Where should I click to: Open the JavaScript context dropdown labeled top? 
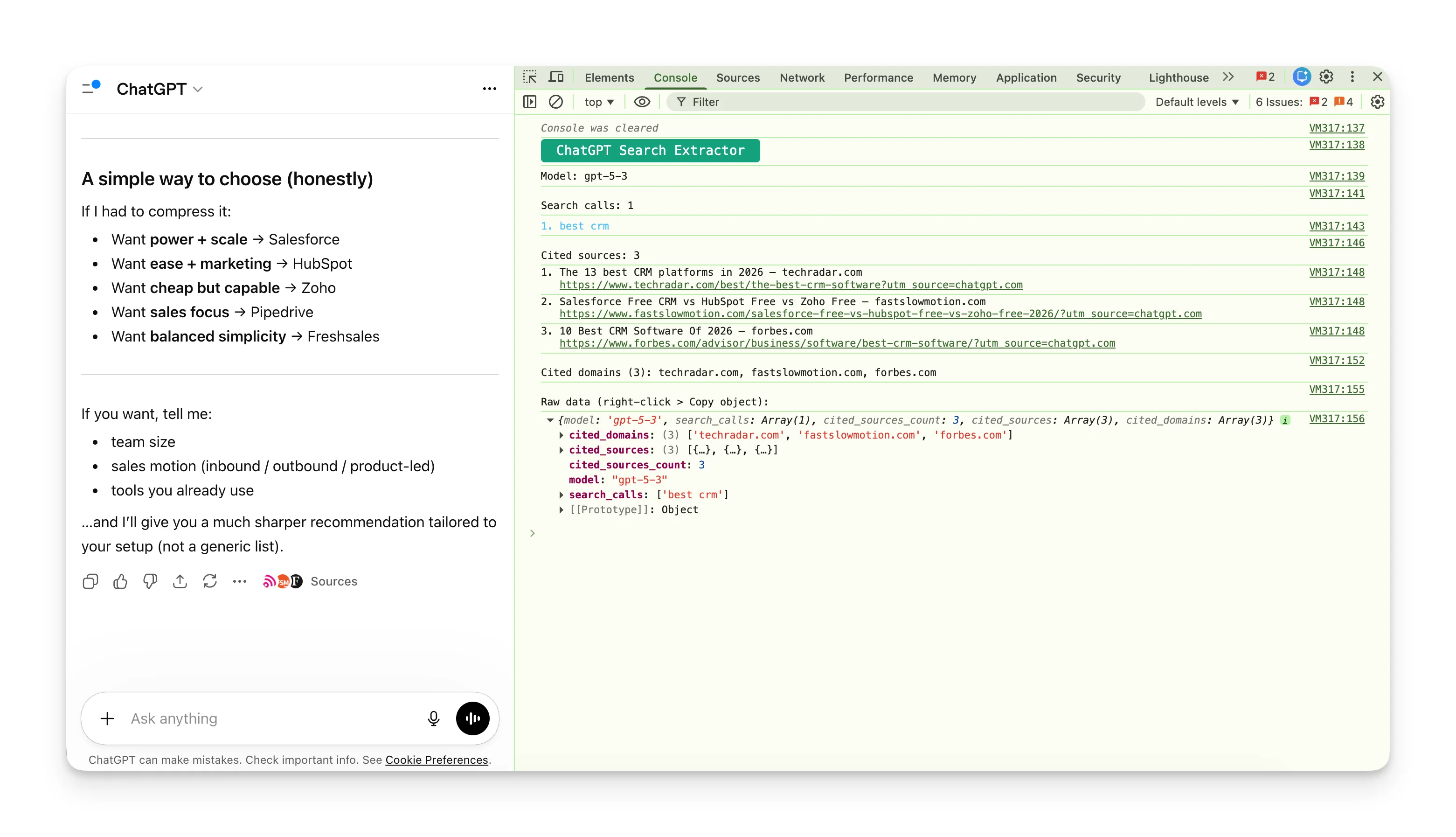pyautogui.click(x=598, y=102)
